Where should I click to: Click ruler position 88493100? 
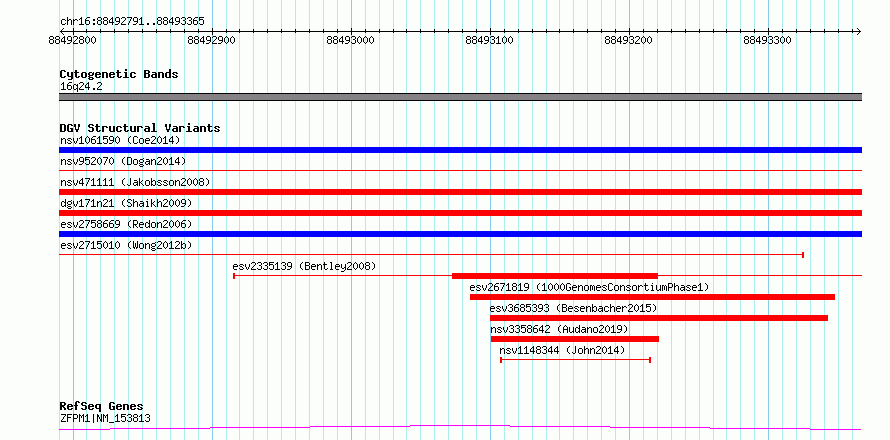(x=490, y=41)
